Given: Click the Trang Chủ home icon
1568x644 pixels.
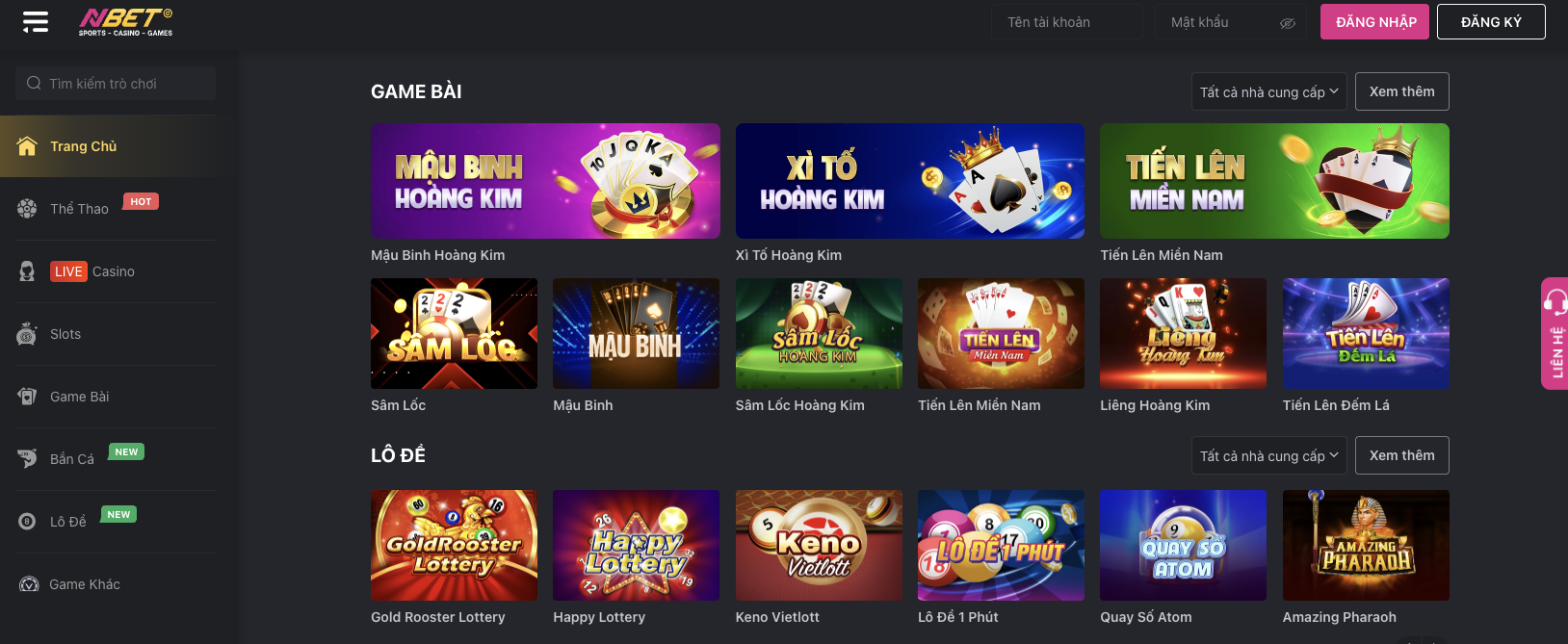Looking at the screenshot, I should [27, 146].
